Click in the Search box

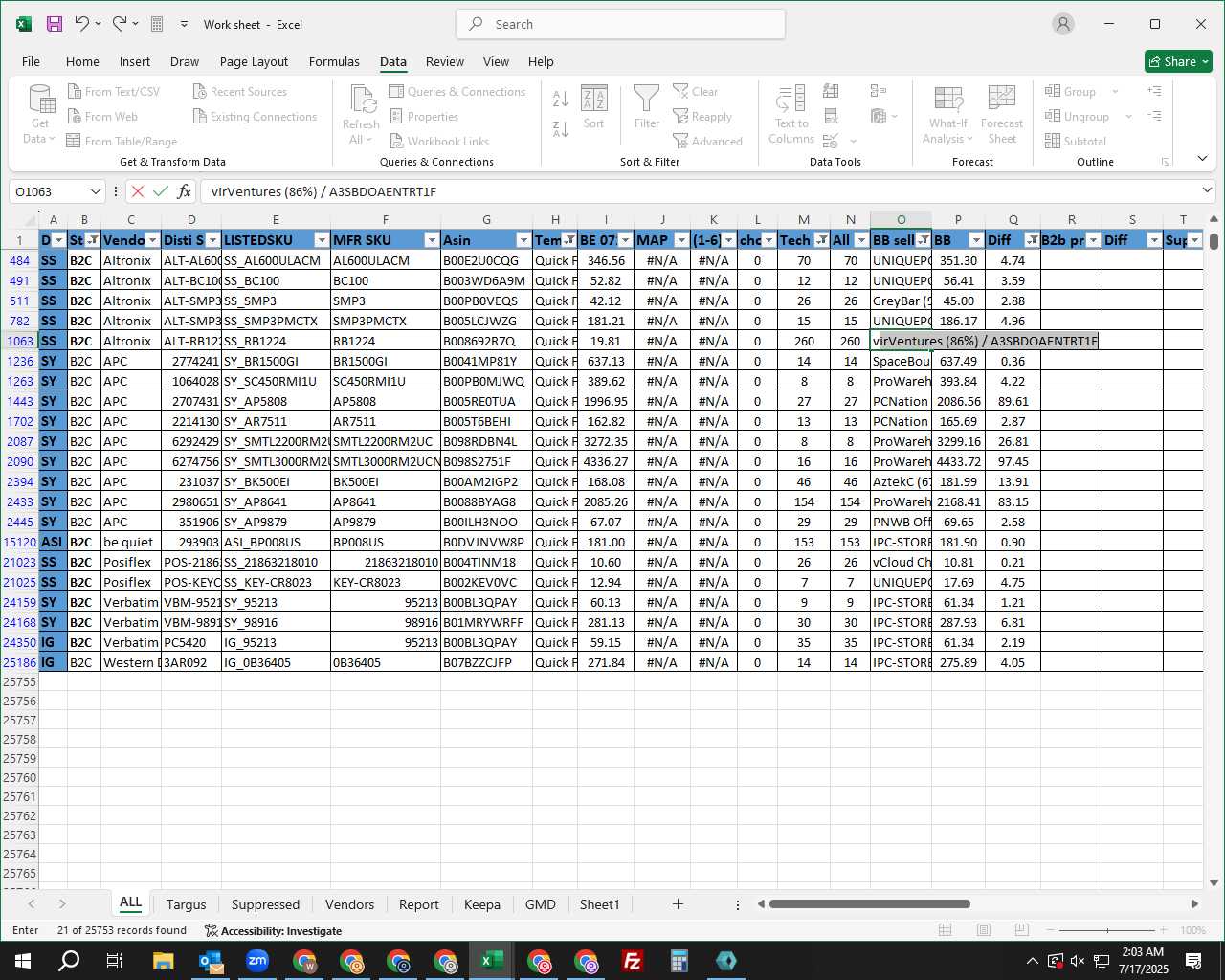click(x=620, y=24)
